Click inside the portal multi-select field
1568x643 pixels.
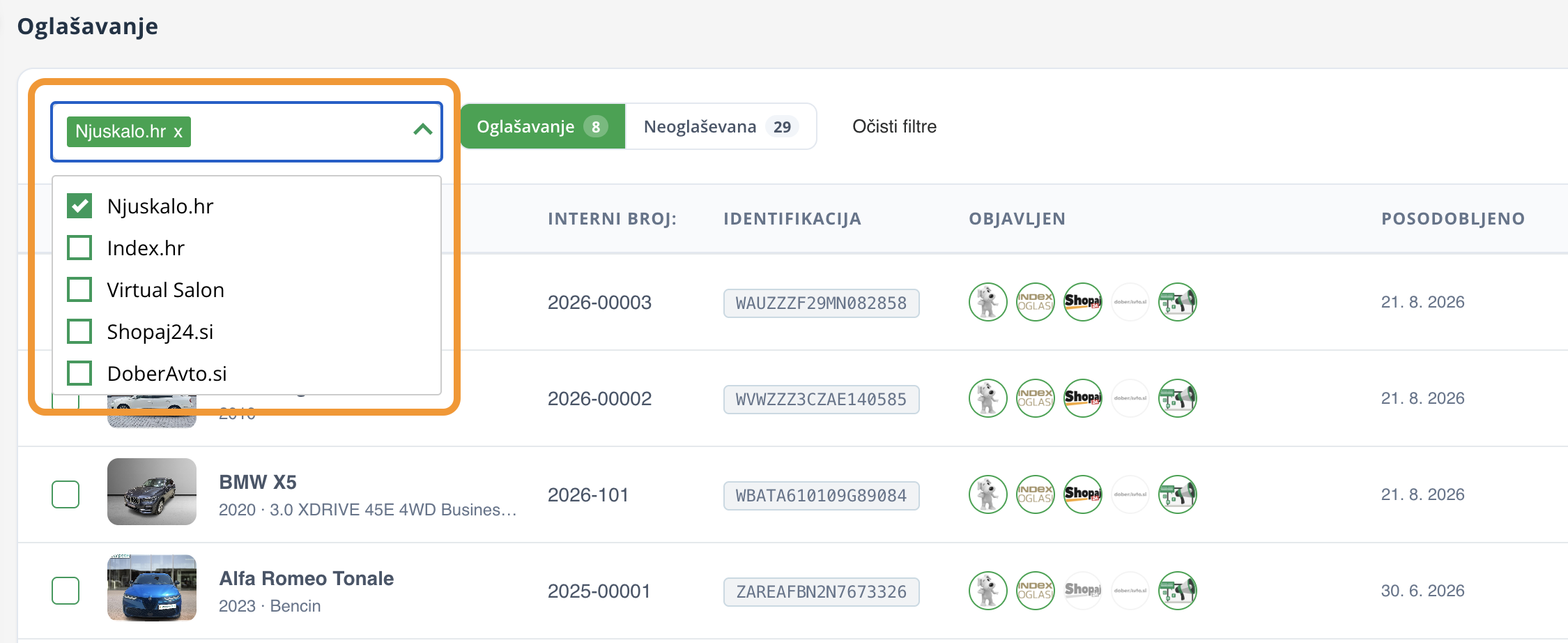(247, 132)
